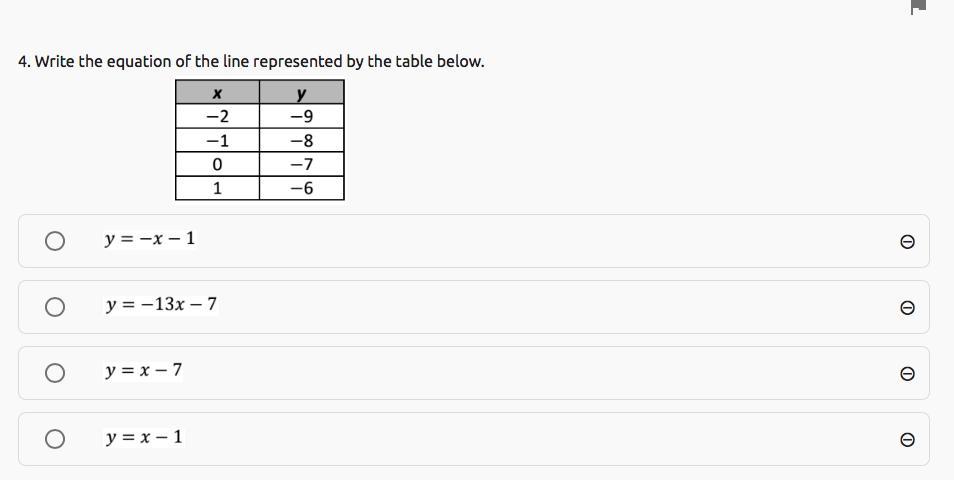Click the x column header in table
The width and height of the screenshot is (954, 480).
click(x=217, y=93)
